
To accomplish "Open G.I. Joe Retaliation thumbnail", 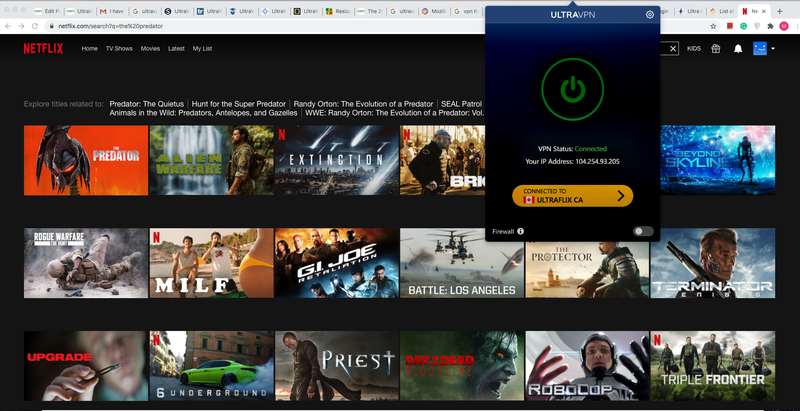I will point(337,263).
